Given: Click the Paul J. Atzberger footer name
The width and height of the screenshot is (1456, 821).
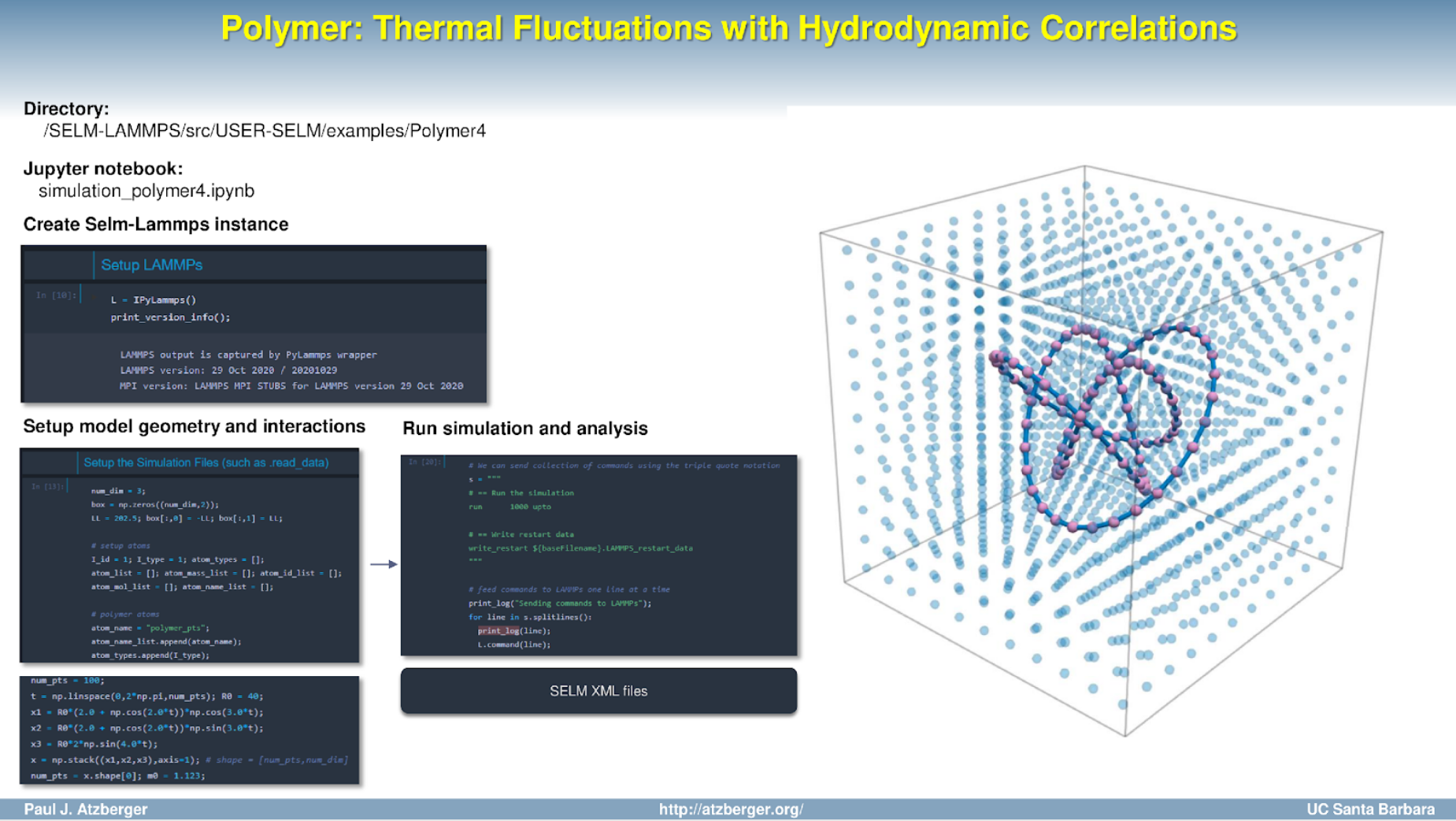Looking at the screenshot, I should 85,809.
